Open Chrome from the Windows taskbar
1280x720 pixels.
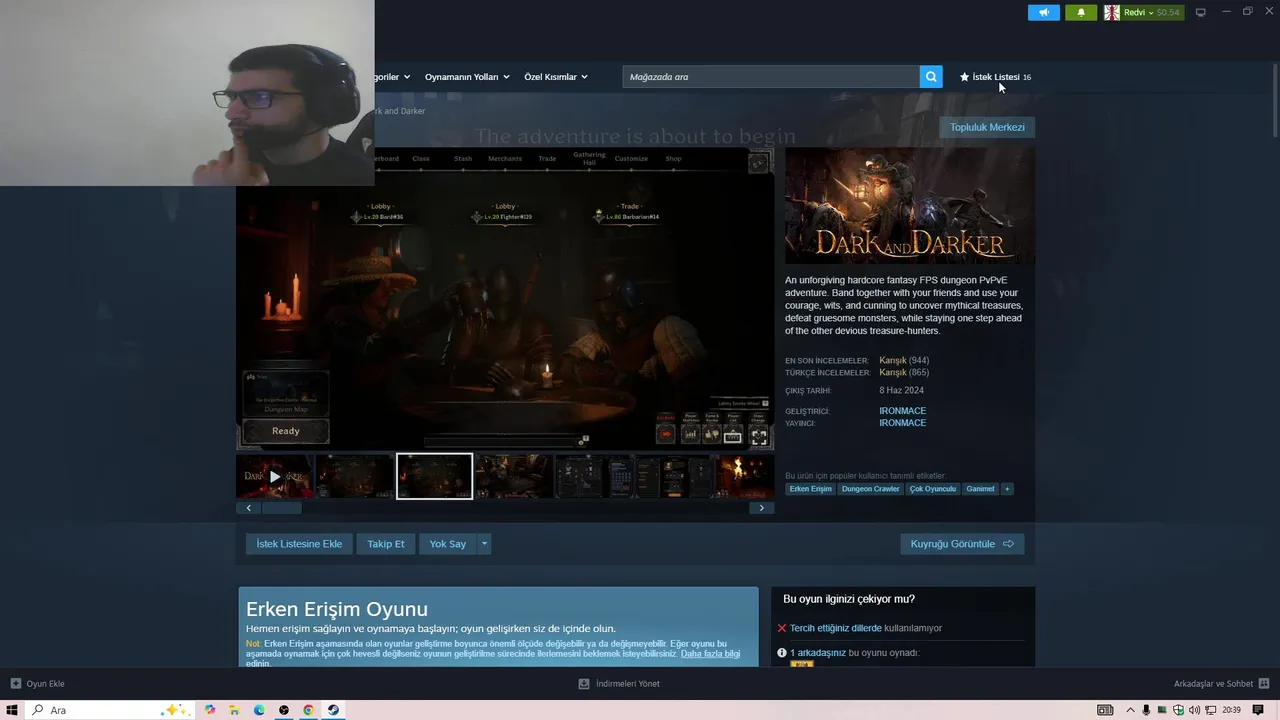pos(308,710)
